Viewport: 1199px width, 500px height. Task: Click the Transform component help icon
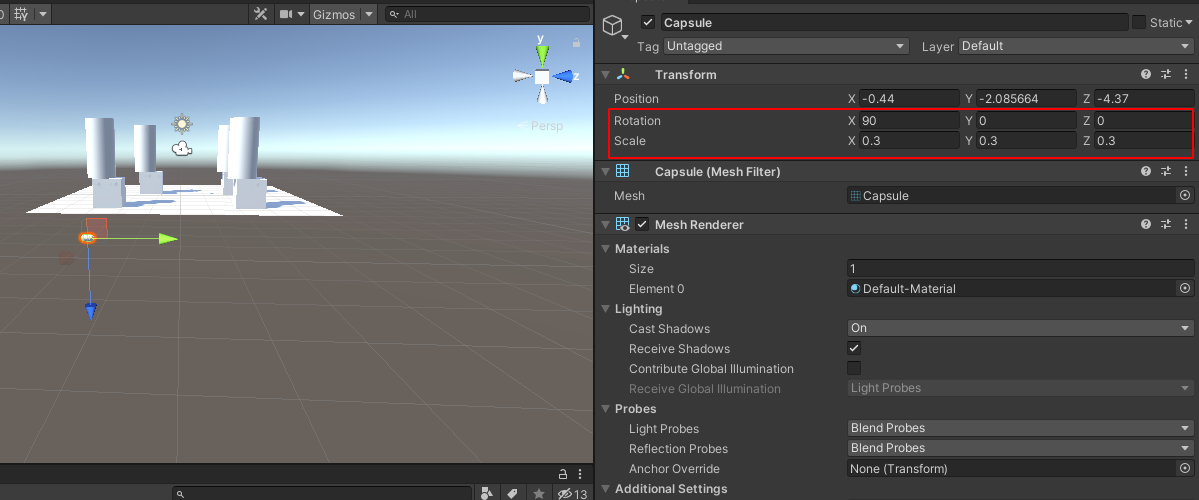click(1147, 75)
